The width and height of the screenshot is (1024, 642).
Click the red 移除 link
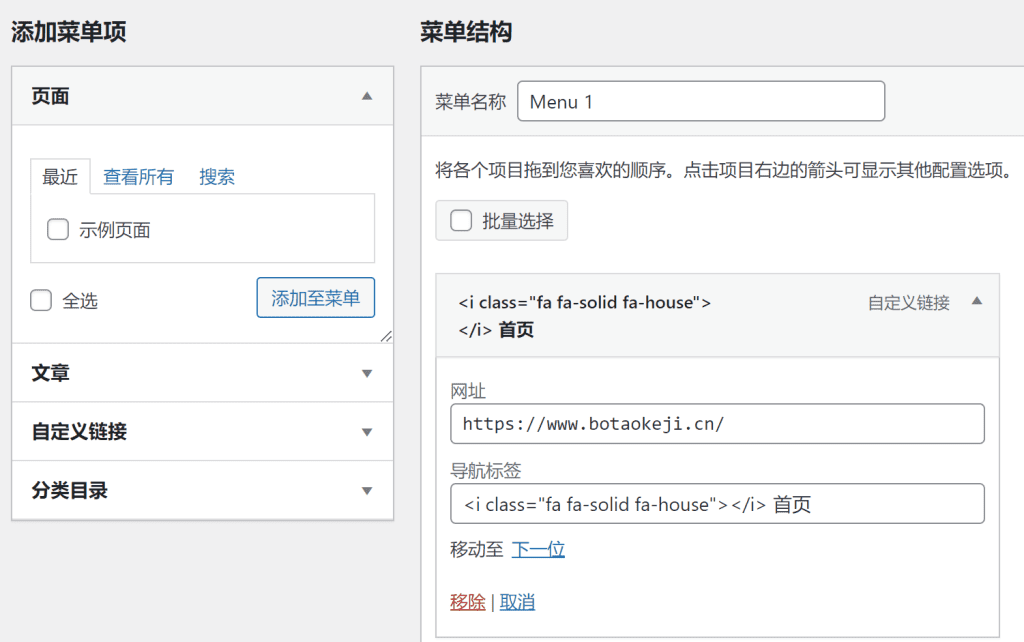pos(467,602)
